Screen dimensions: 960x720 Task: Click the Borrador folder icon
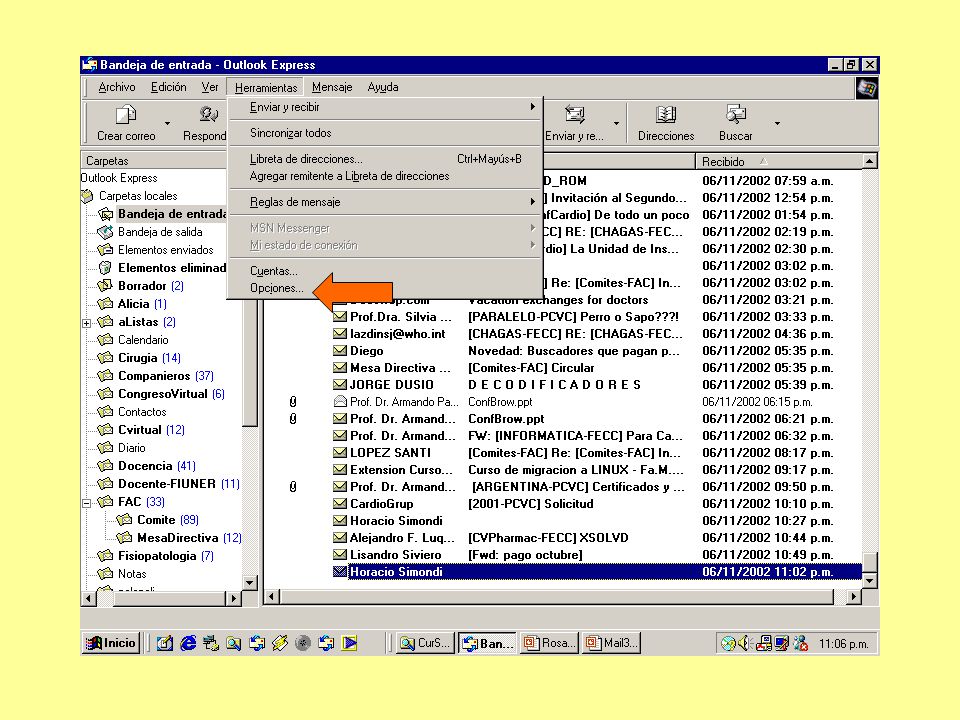[105, 285]
